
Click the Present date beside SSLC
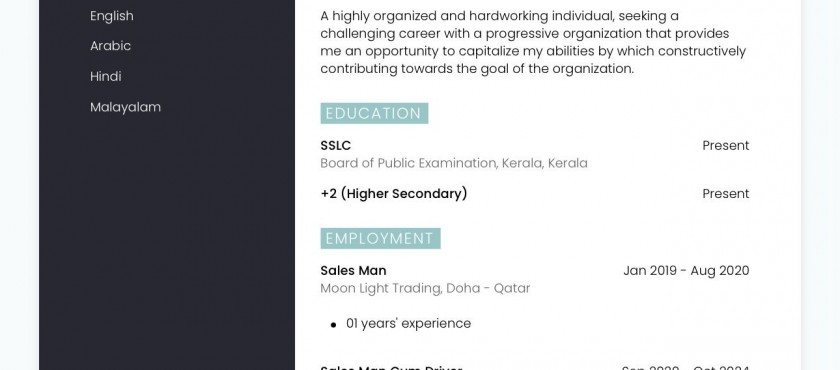coord(726,146)
